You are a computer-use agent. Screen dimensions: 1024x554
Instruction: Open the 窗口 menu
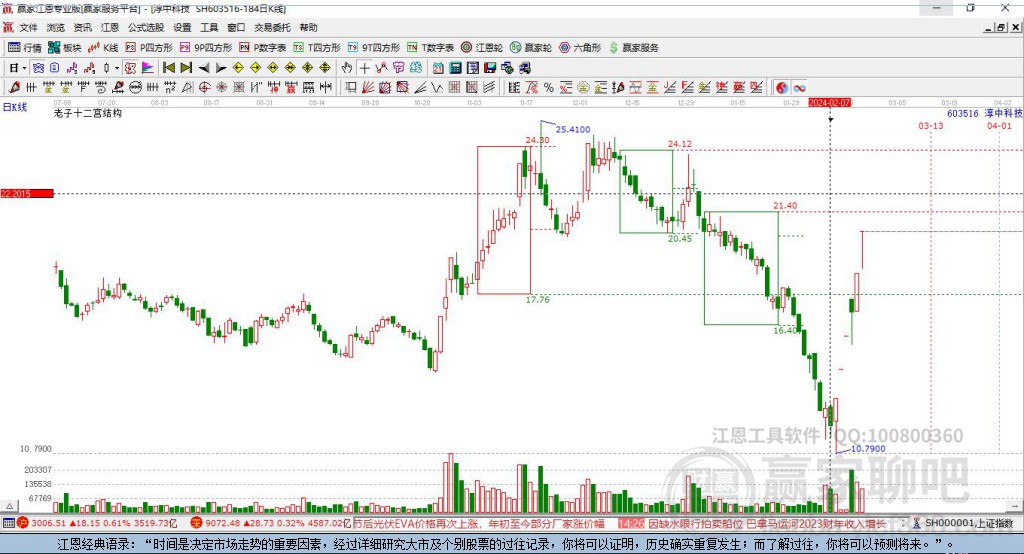click(x=236, y=27)
